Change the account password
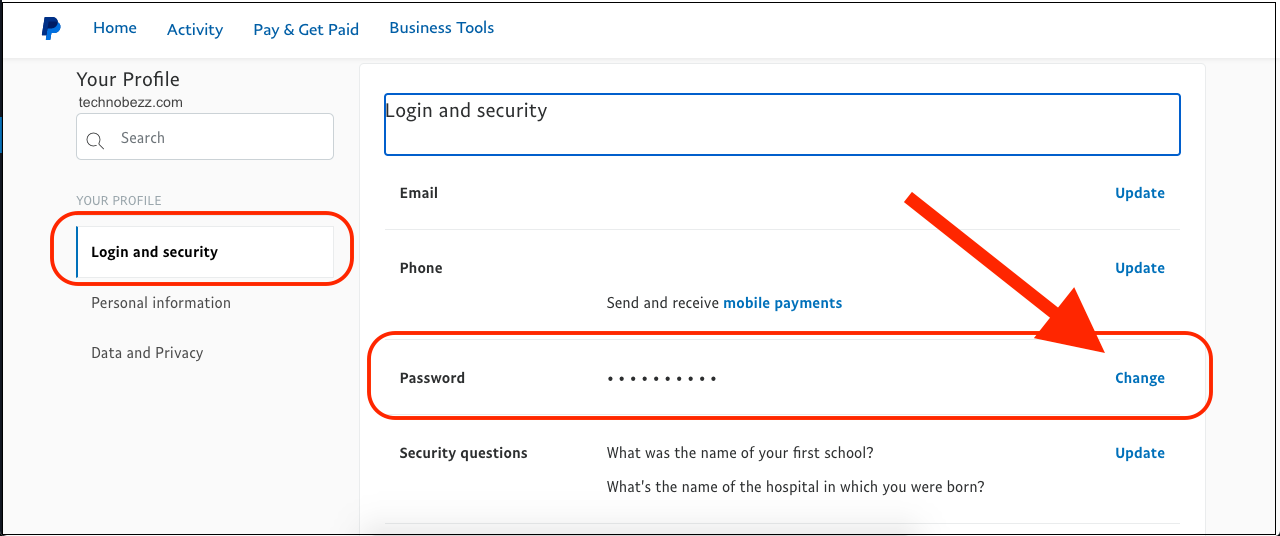1280x536 pixels. click(1140, 378)
